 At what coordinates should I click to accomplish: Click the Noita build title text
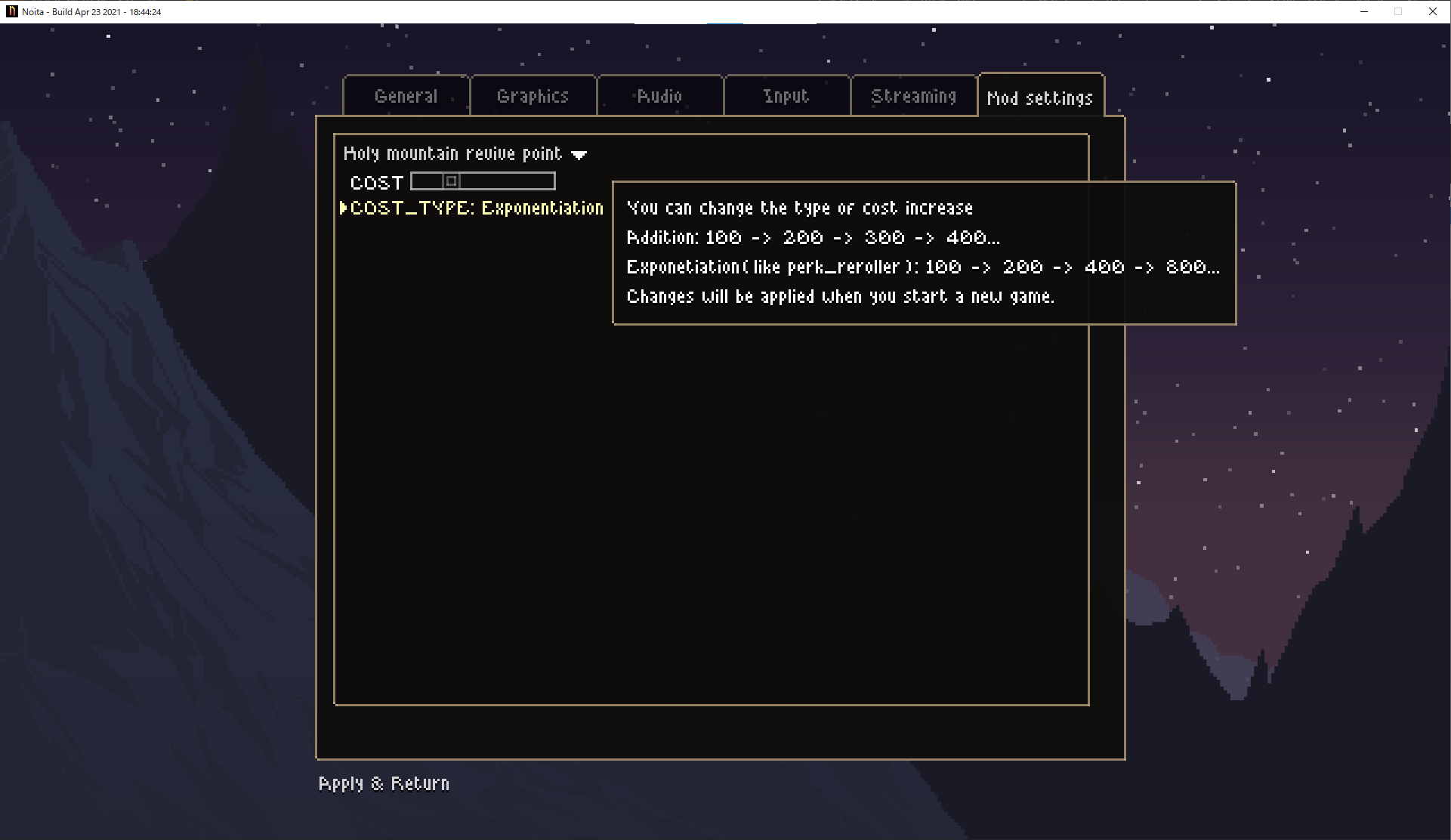(x=91, y=11)
